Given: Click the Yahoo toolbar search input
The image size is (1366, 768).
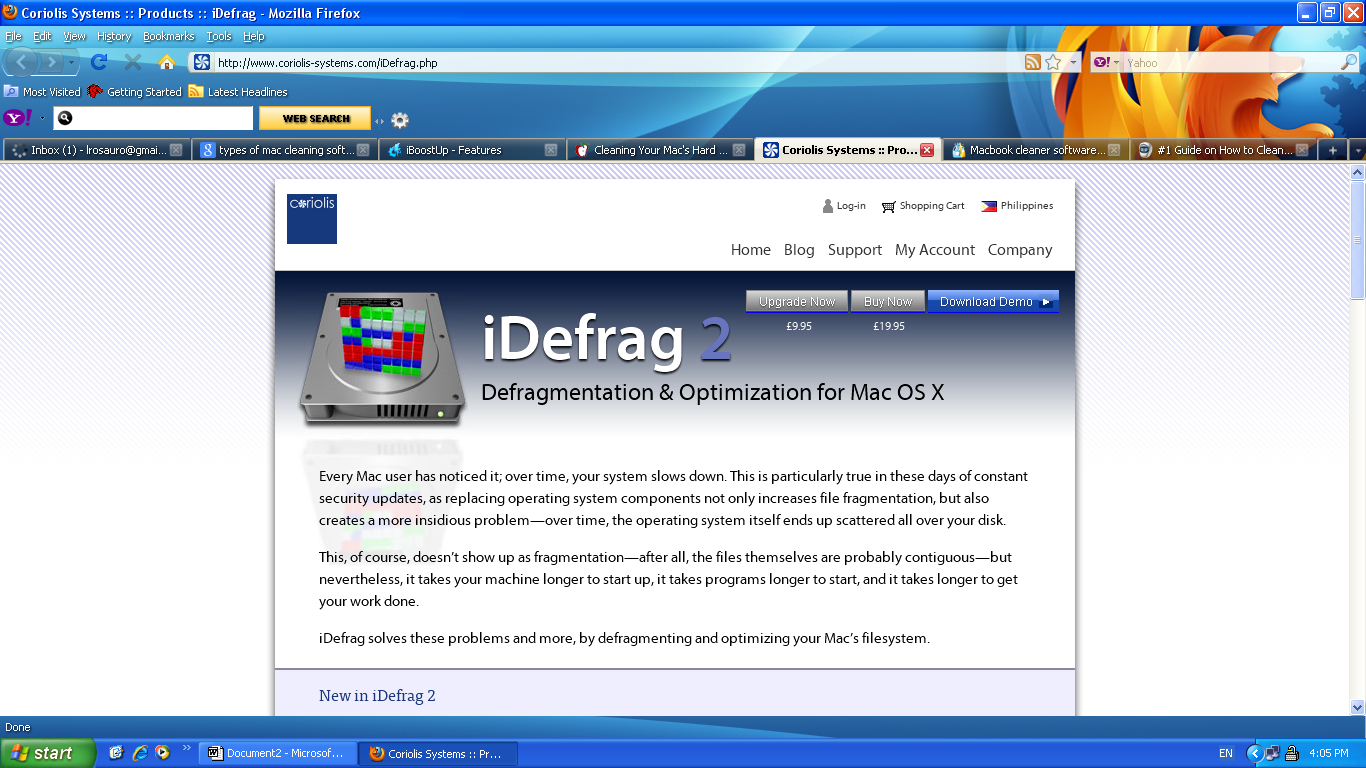Looking at the screenshot, I should tap(153, 119).
